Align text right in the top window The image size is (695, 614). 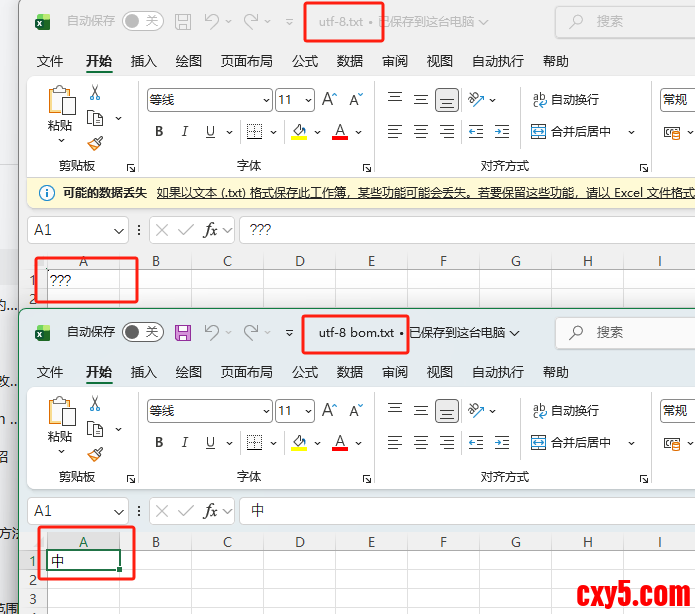[x=447, y=132]
